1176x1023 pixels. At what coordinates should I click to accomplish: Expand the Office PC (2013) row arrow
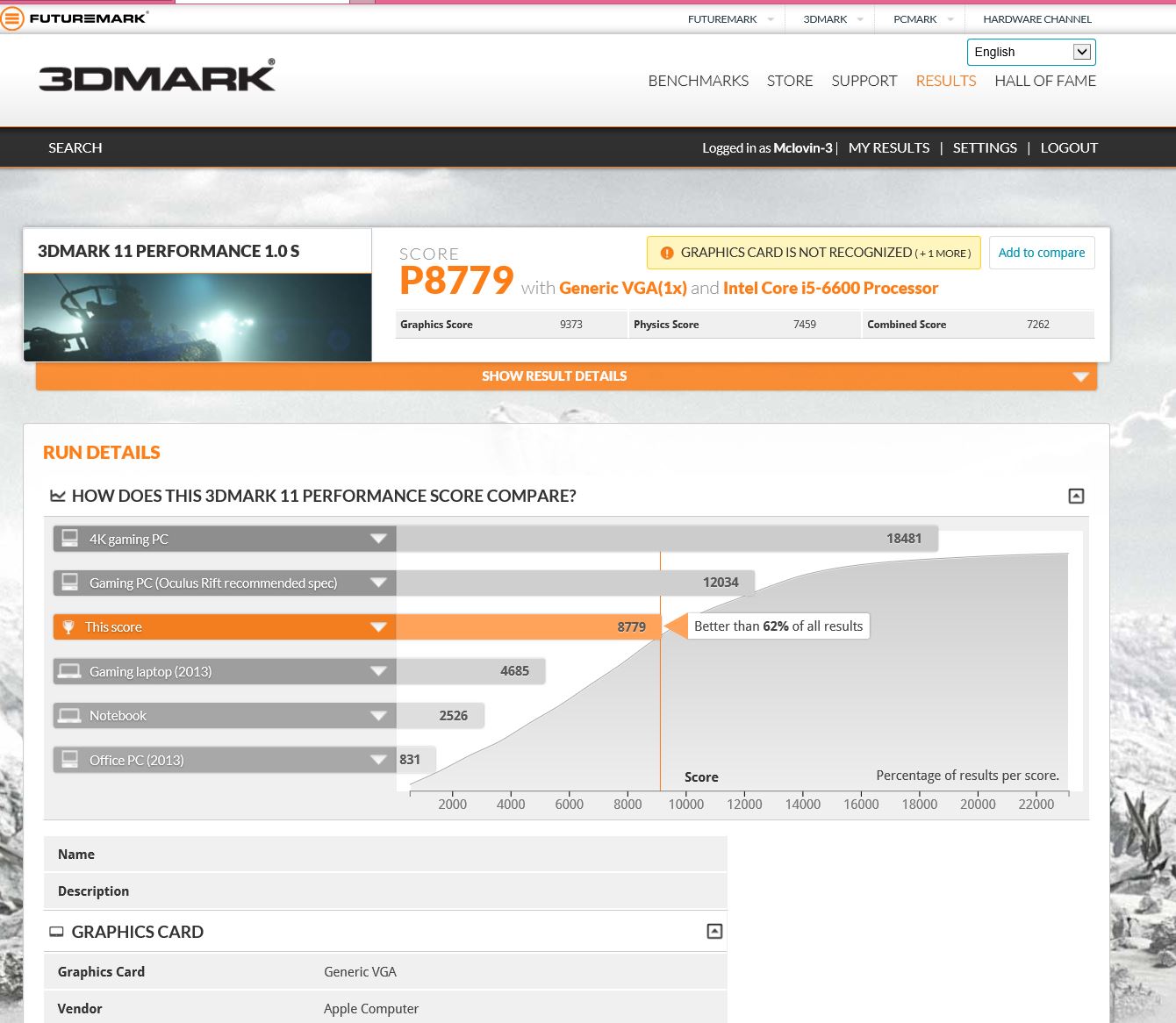(378, 760)
